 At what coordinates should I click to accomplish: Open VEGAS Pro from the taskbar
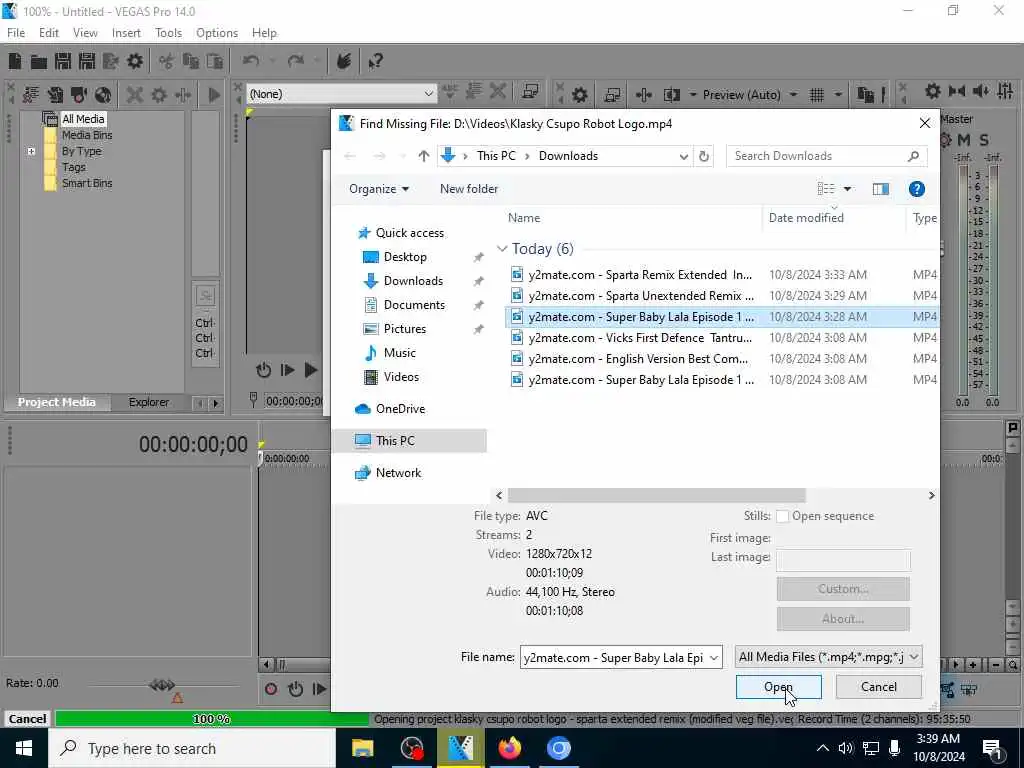(460, 748)
